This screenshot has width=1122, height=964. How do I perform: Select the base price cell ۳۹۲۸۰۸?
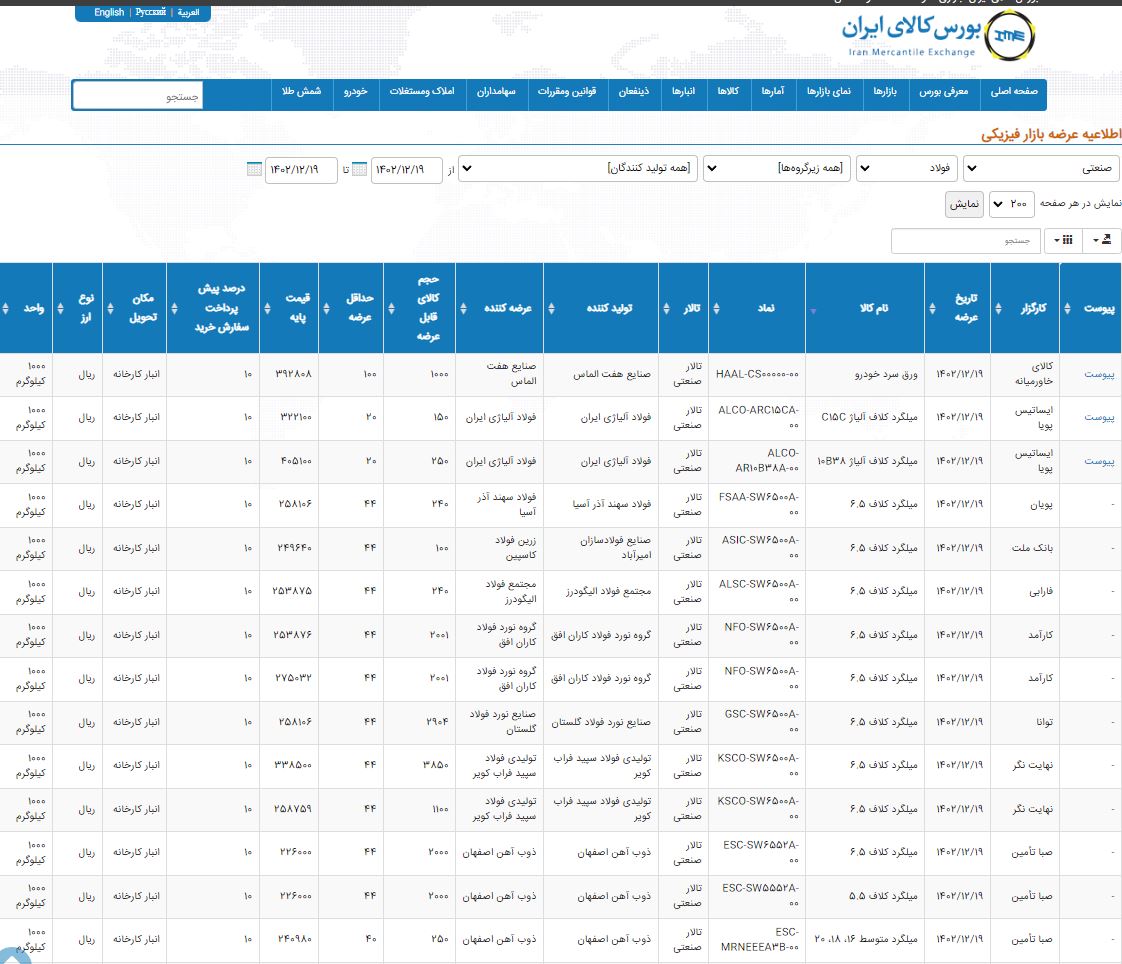pos(289,374)
